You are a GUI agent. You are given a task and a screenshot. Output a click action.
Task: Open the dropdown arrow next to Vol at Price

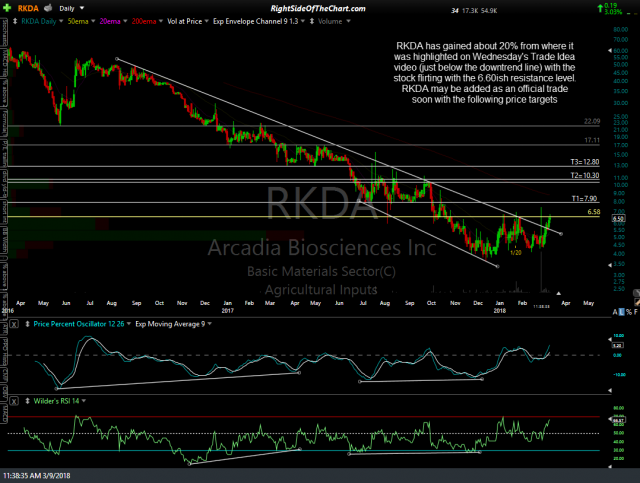click(207, 21)
